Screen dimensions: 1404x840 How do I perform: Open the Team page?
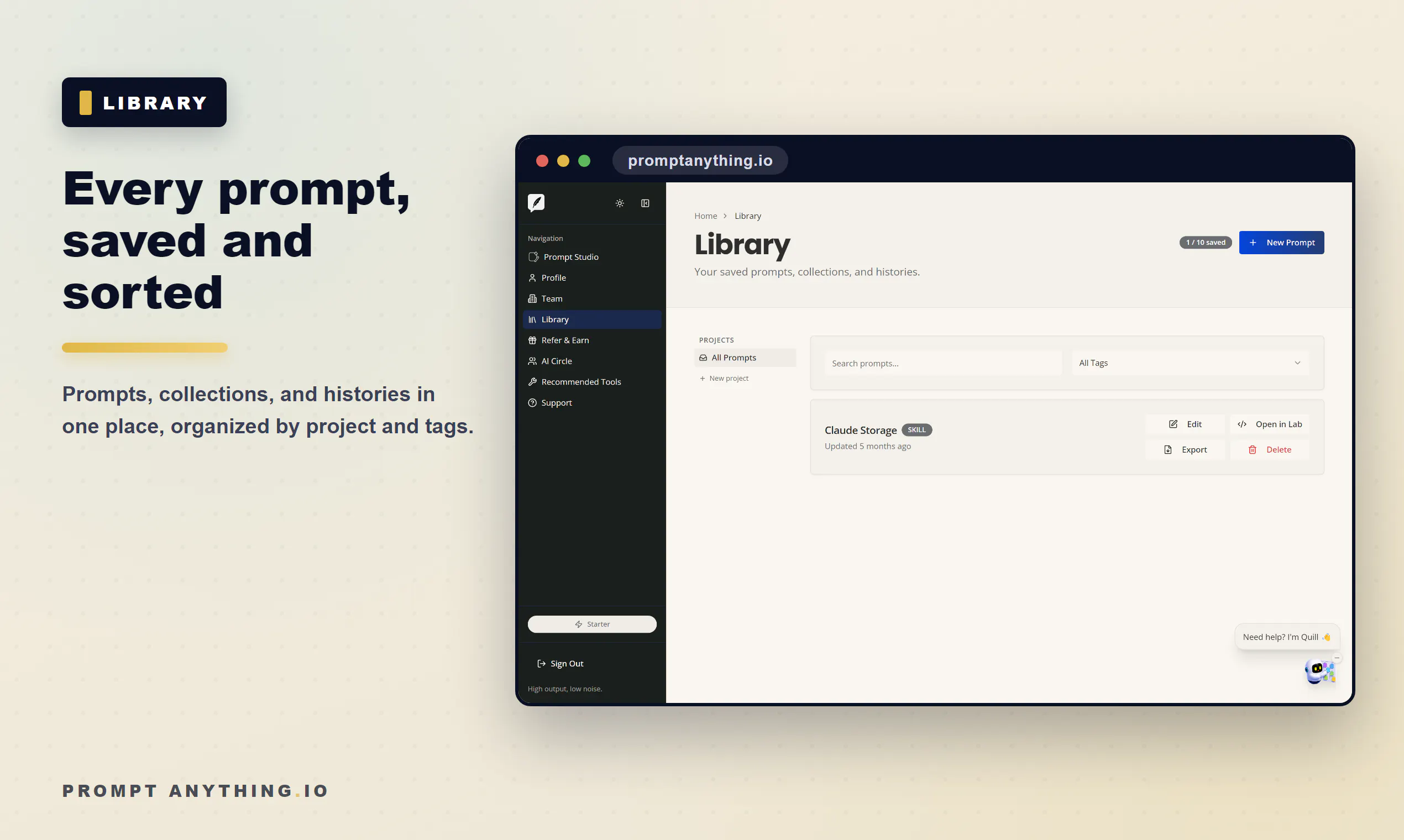(591, 299)
